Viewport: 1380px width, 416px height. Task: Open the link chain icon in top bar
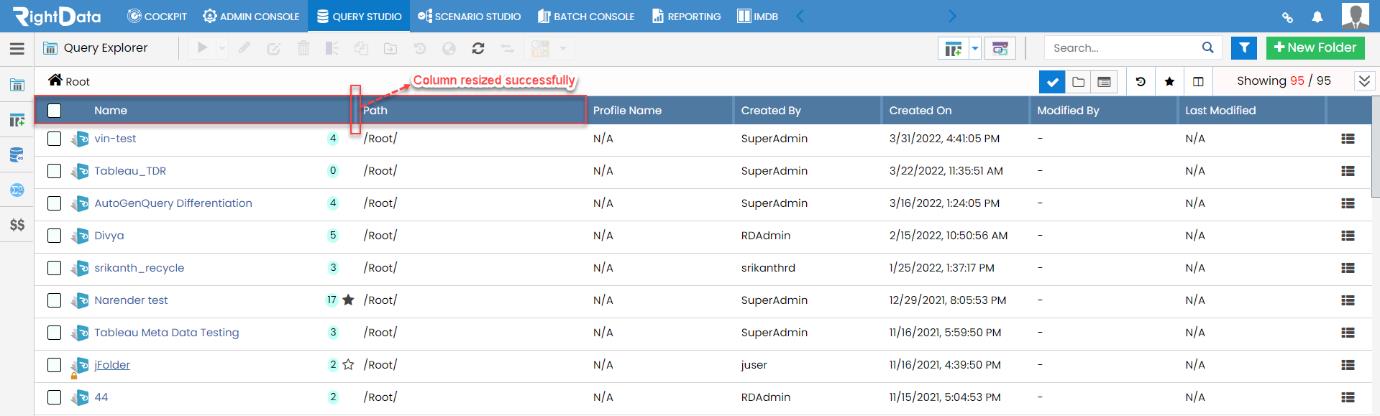click(x=1288, y=17)
